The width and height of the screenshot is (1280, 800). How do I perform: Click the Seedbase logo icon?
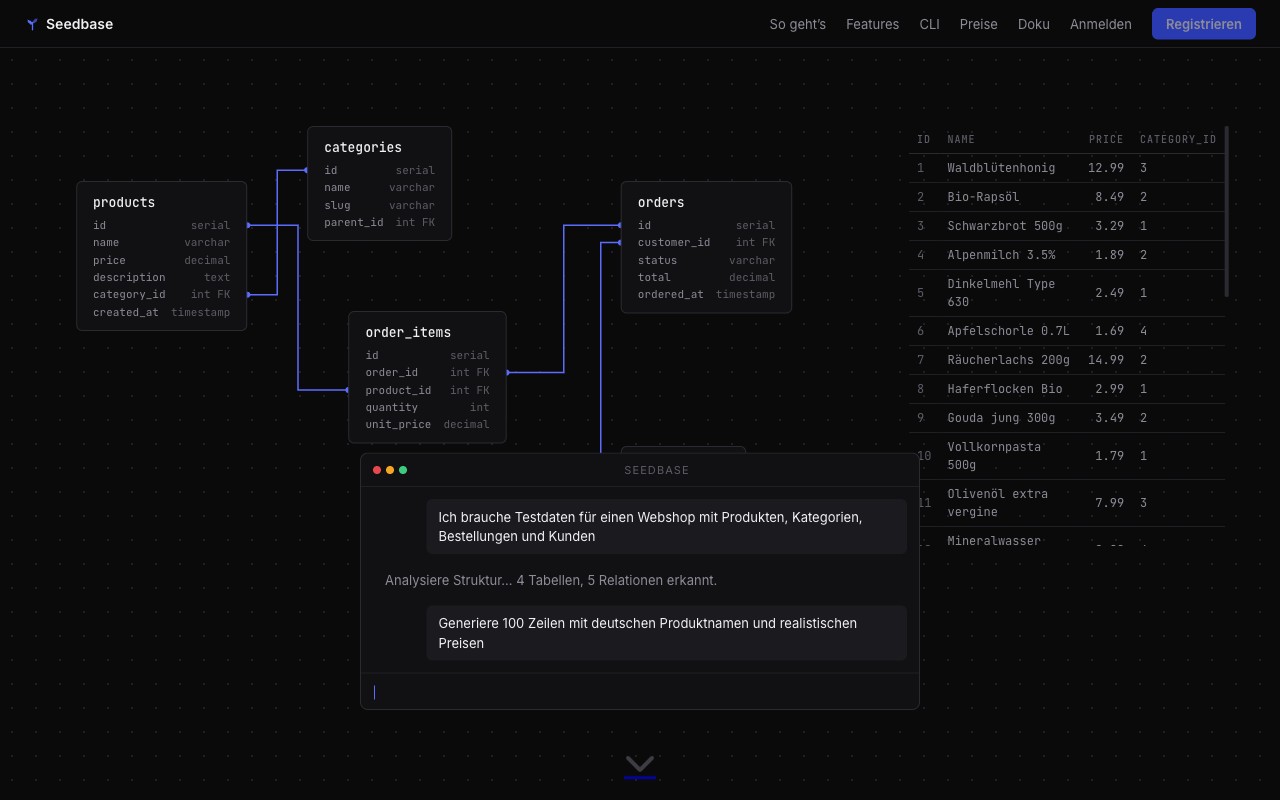pyautogui.click(x=32, y=24)
